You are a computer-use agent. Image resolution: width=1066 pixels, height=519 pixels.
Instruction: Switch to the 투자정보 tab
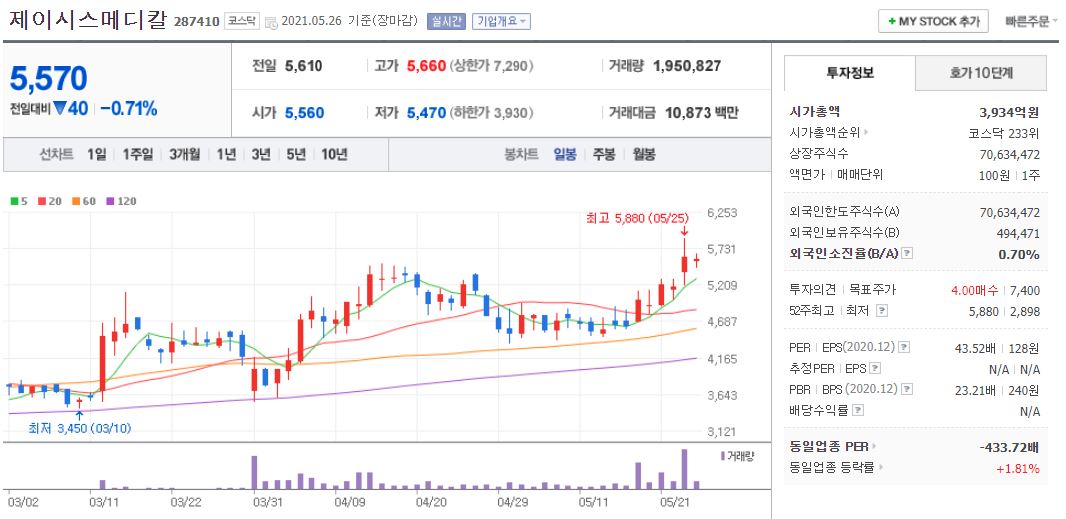tap(850, 73)
